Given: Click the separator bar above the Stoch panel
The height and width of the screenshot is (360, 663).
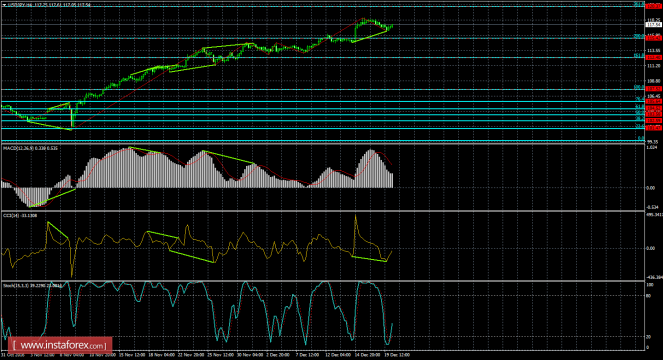Looking at the screenshot, I should coord(322,280).
